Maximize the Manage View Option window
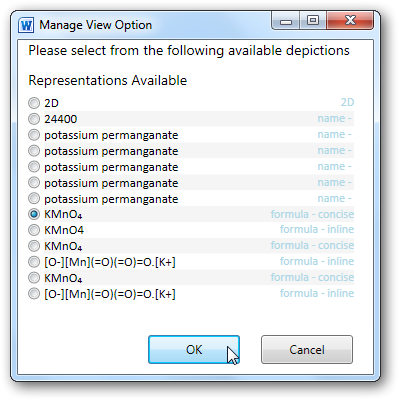The image size is (399, 400). point(313,21)
